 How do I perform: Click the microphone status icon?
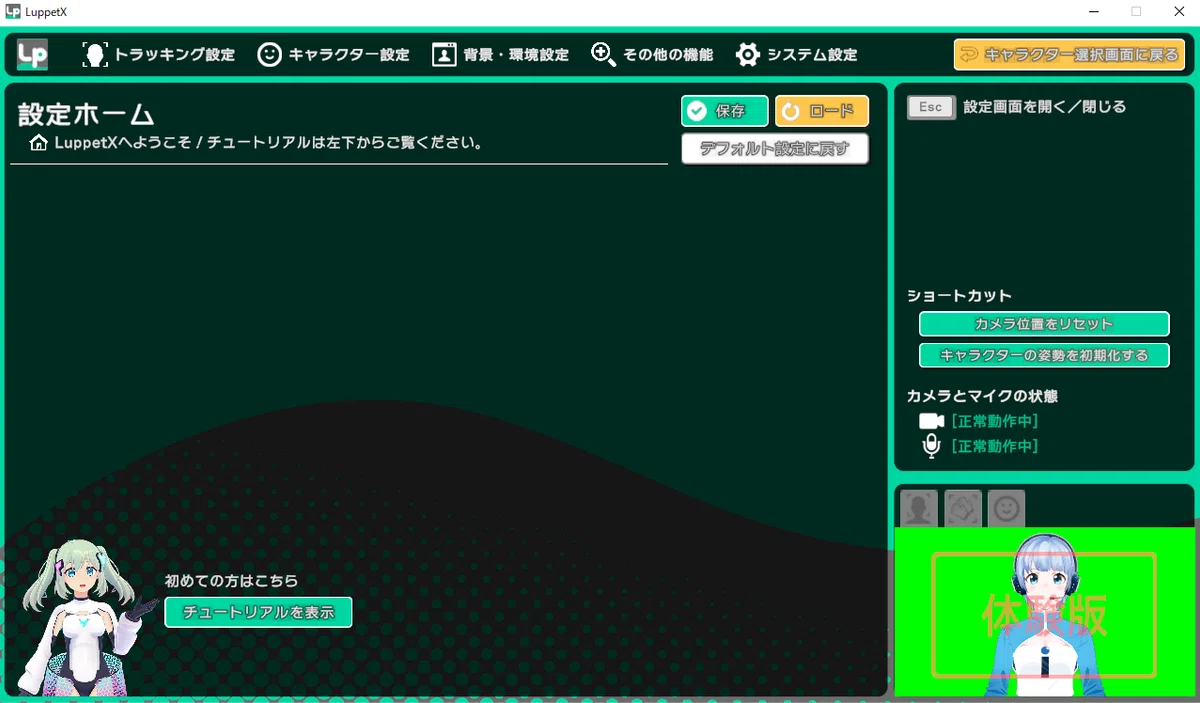pos(932,446)
